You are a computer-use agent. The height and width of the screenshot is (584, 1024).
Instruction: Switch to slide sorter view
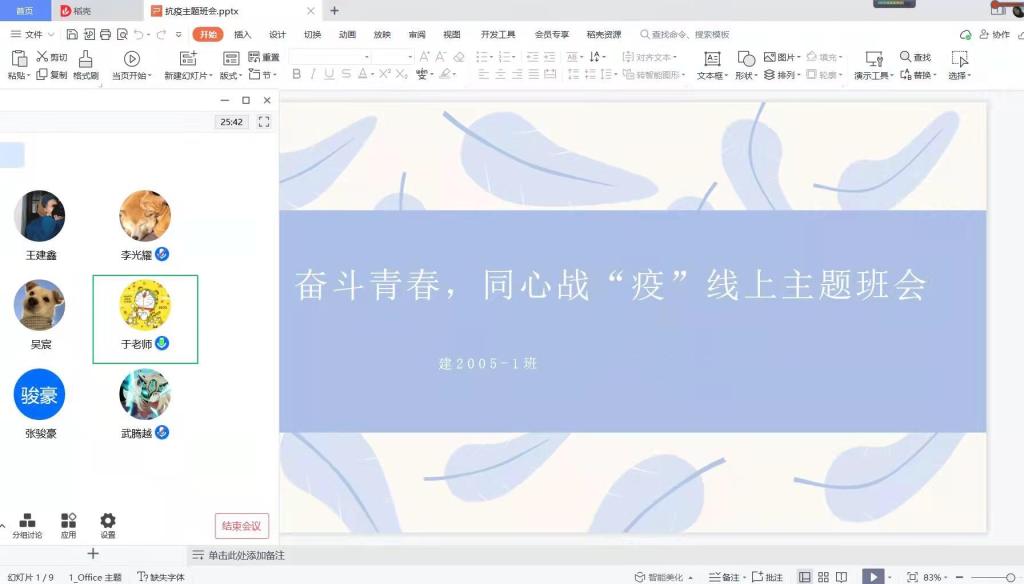click(823, 577)
